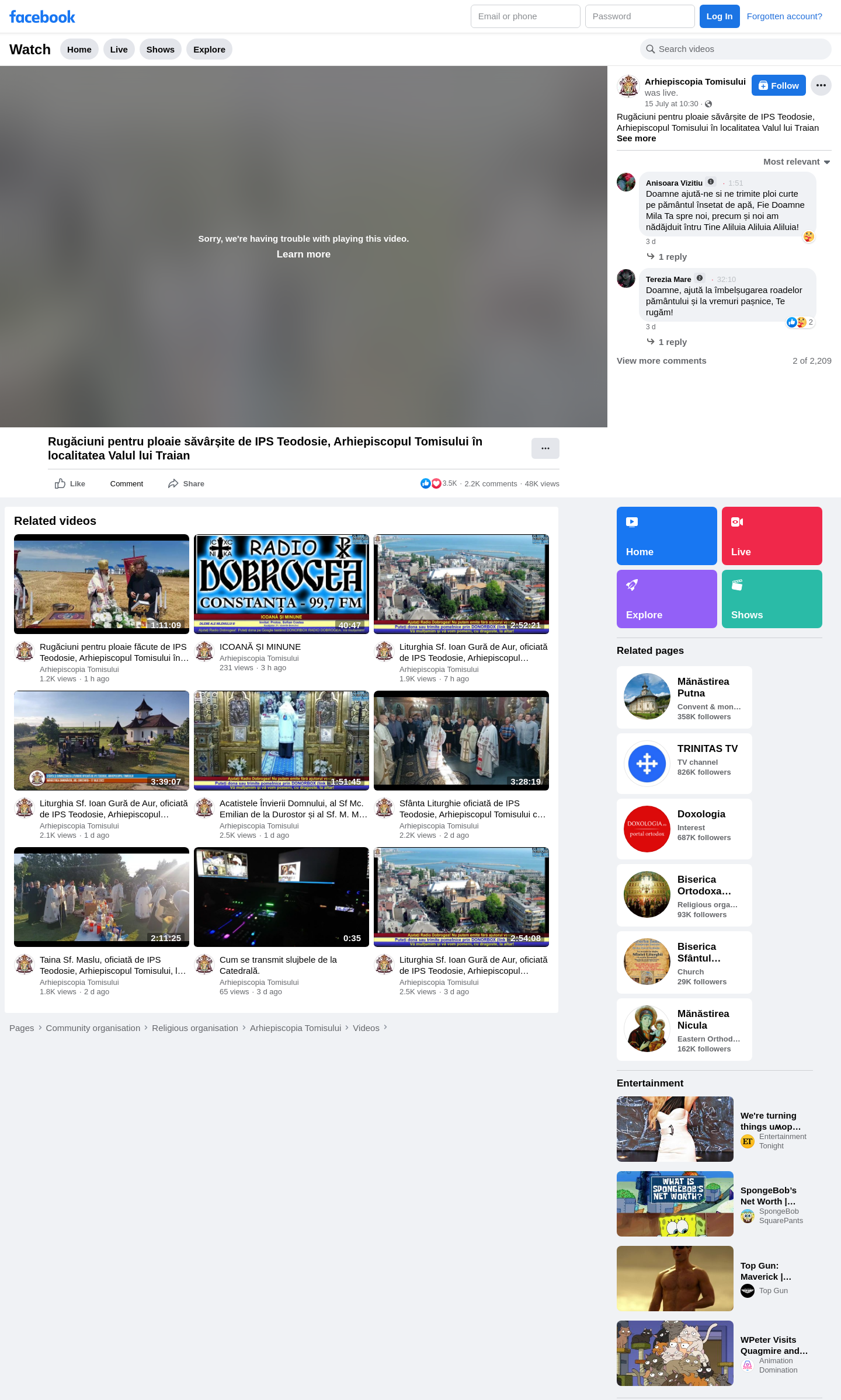The height and width of the screenshot is (1400, 841).
Task: Expand the Most relevant comment sorting dropdown
Action: tap(797, 162)
